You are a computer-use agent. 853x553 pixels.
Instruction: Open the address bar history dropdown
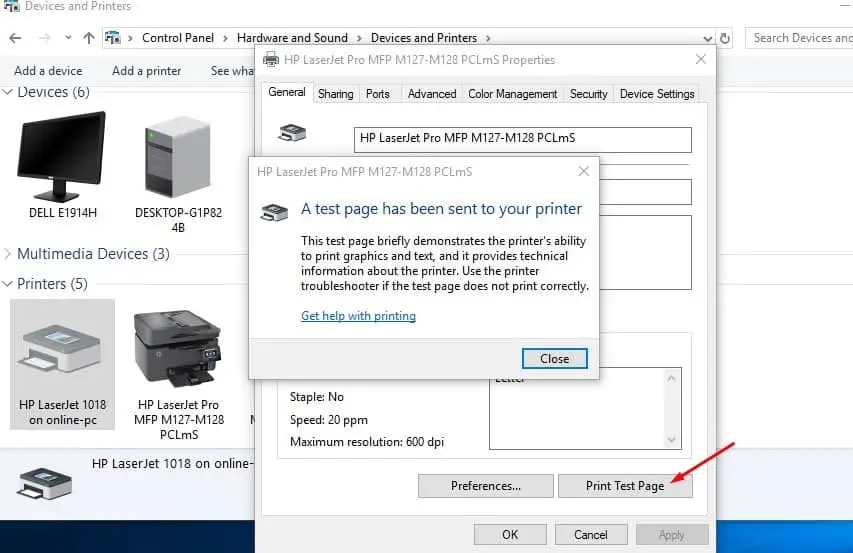pos(707,39)
